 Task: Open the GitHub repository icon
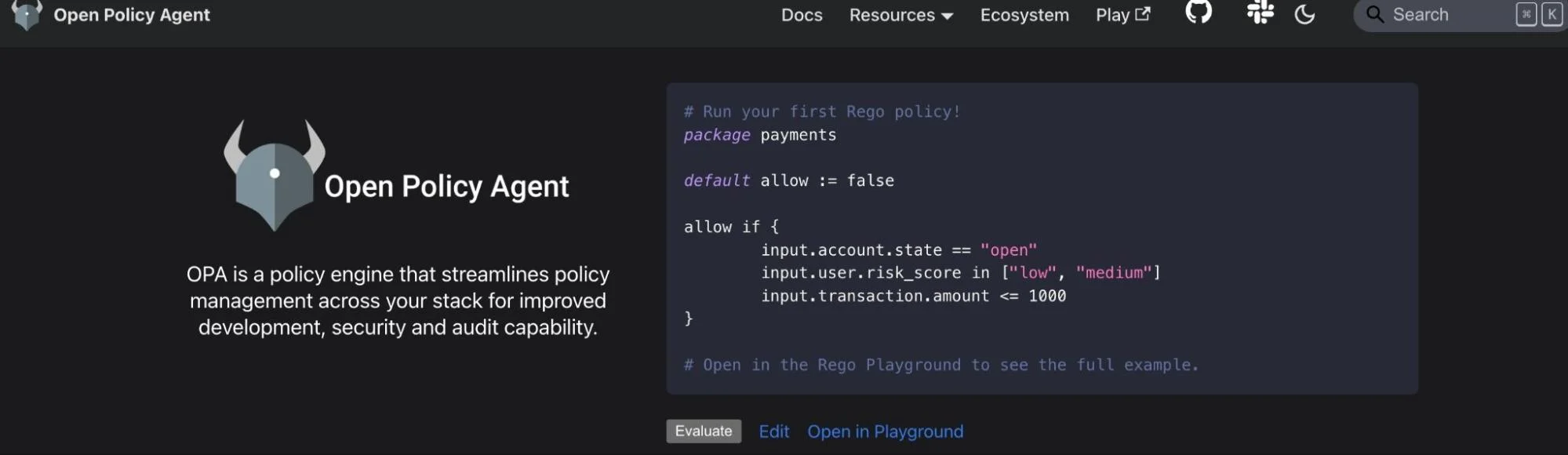tap(1198, 12)
